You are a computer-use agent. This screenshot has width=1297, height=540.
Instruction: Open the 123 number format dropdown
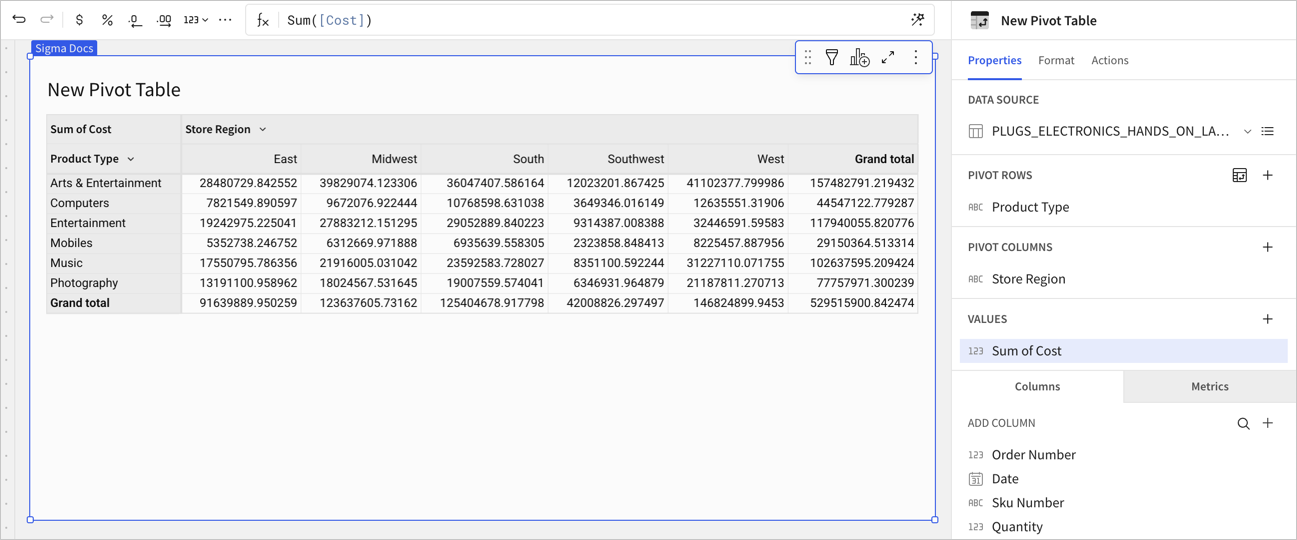coord(195,20)
